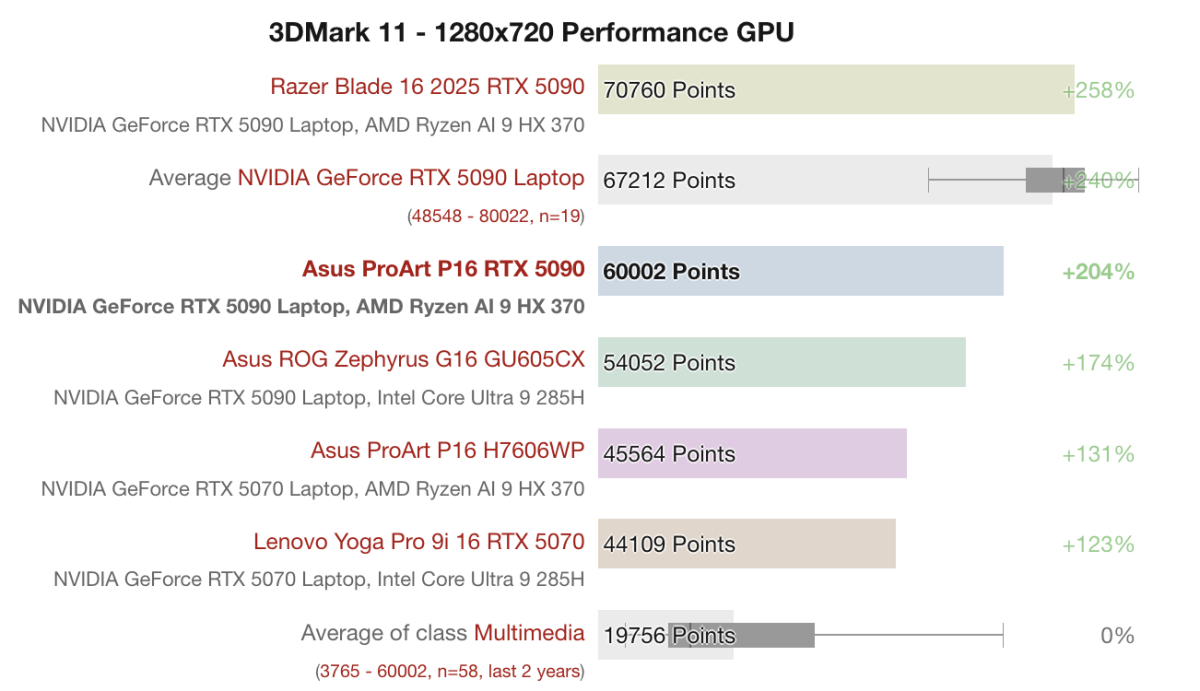The width and height of the screenshot is (1200, 691).
Task: Click the 70760 Points bar for Razer Blade
Action: (835, 90)
